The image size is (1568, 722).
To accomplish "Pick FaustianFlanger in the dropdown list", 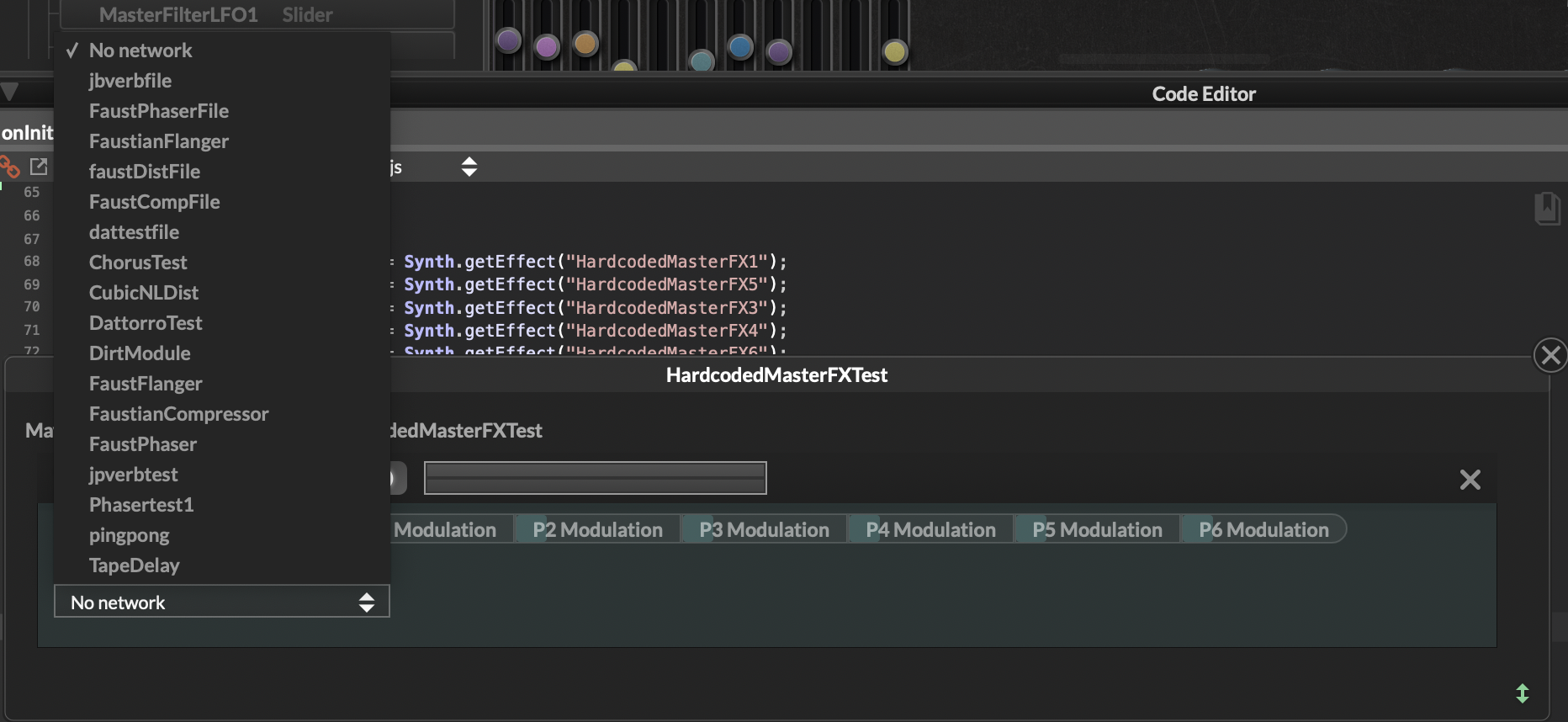I will coord(222,141).
